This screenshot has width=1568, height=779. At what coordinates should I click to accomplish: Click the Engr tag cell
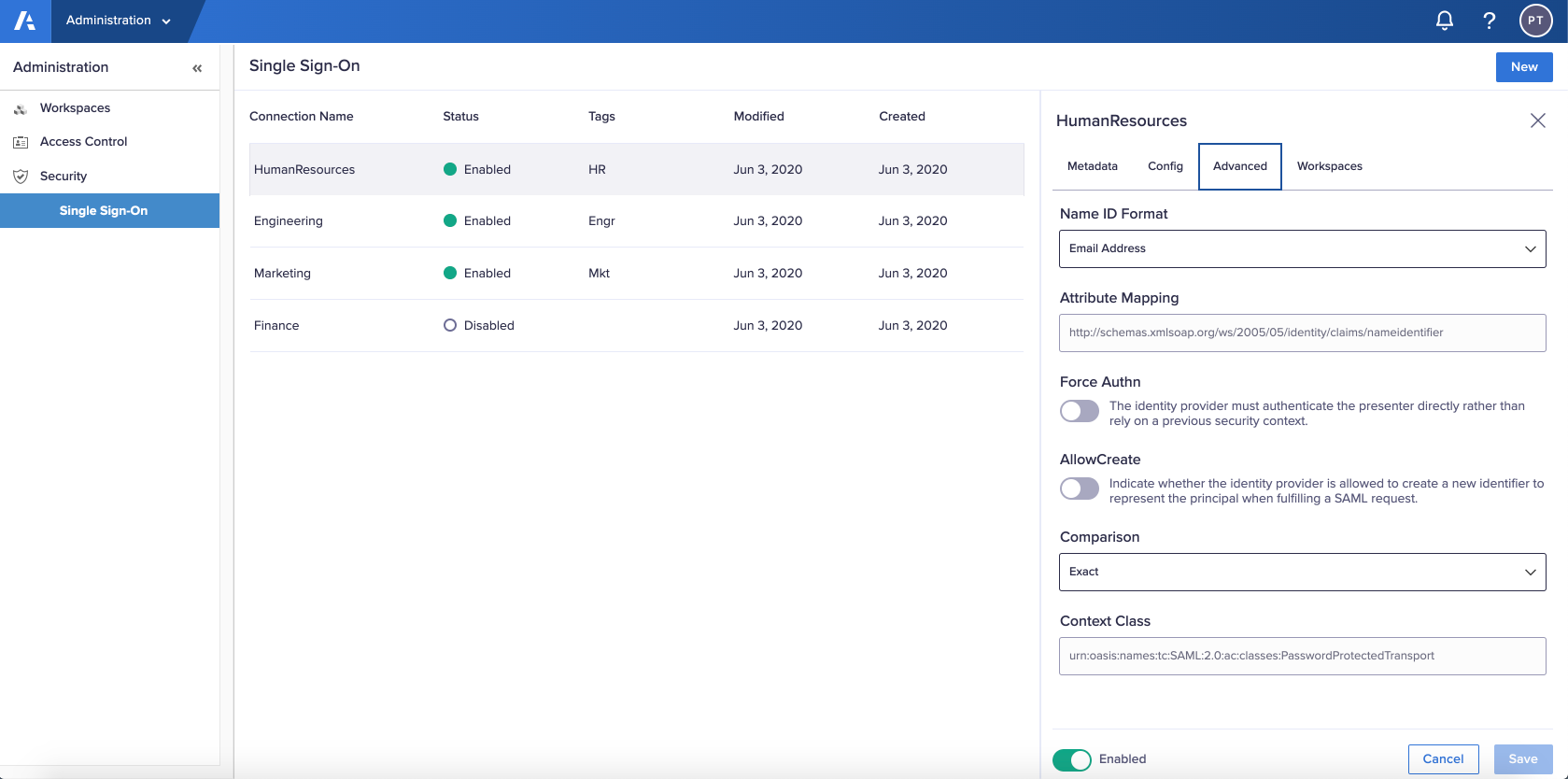click(601, 220)
